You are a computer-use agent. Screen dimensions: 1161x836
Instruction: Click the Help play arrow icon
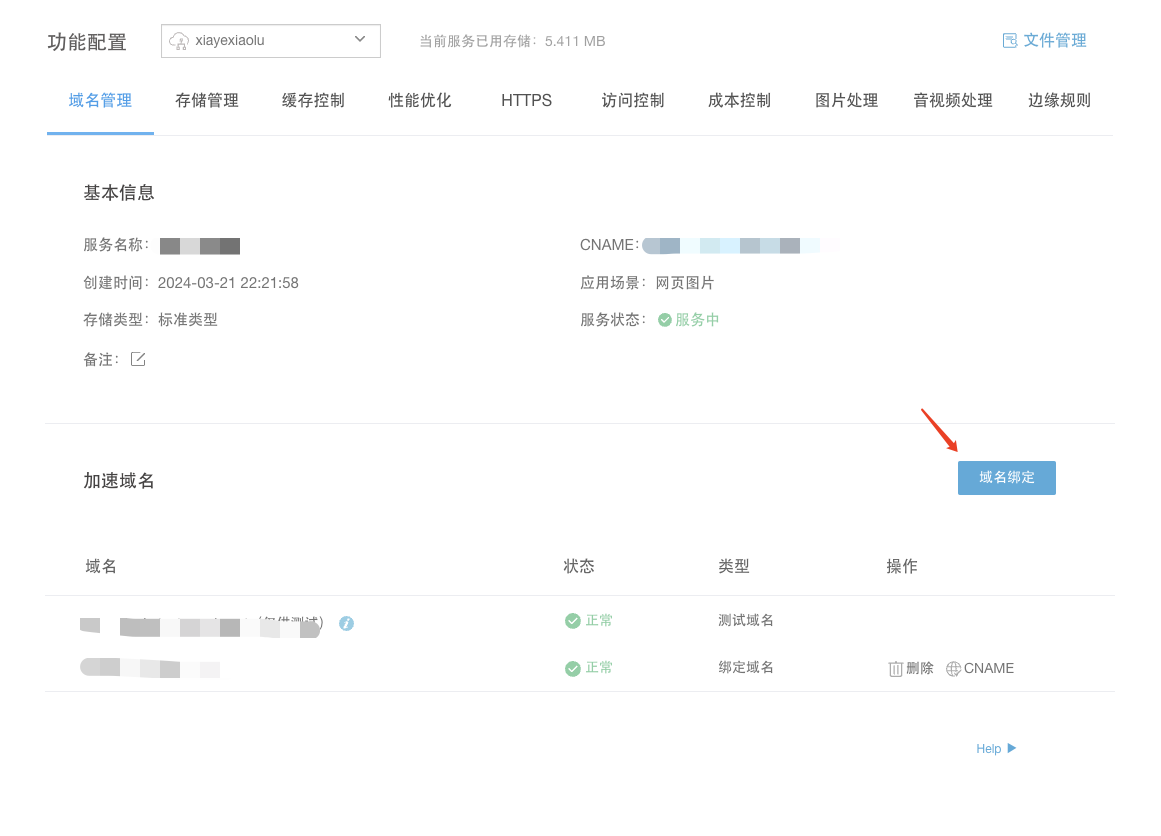1012,748
